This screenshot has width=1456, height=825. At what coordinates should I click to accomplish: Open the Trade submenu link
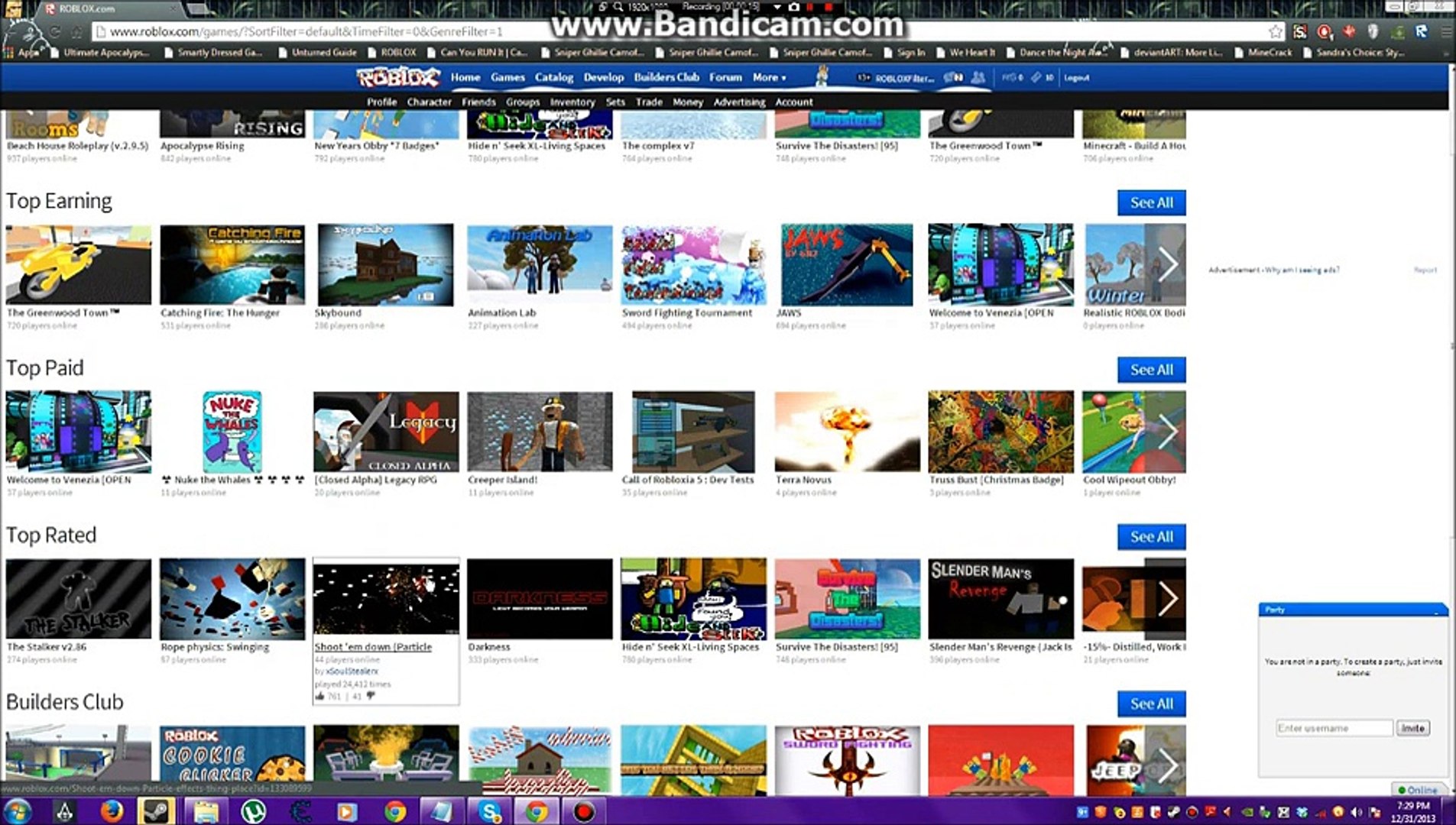click(x=649, y=102)
